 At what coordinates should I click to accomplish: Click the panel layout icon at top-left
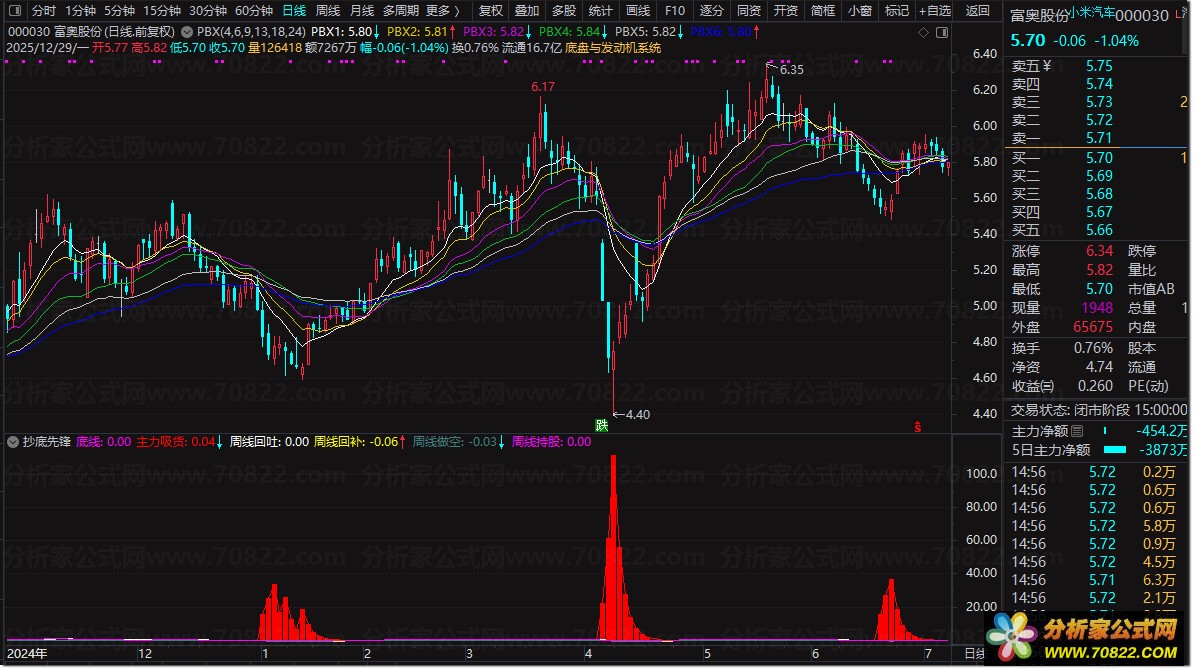tap(14, 11)
